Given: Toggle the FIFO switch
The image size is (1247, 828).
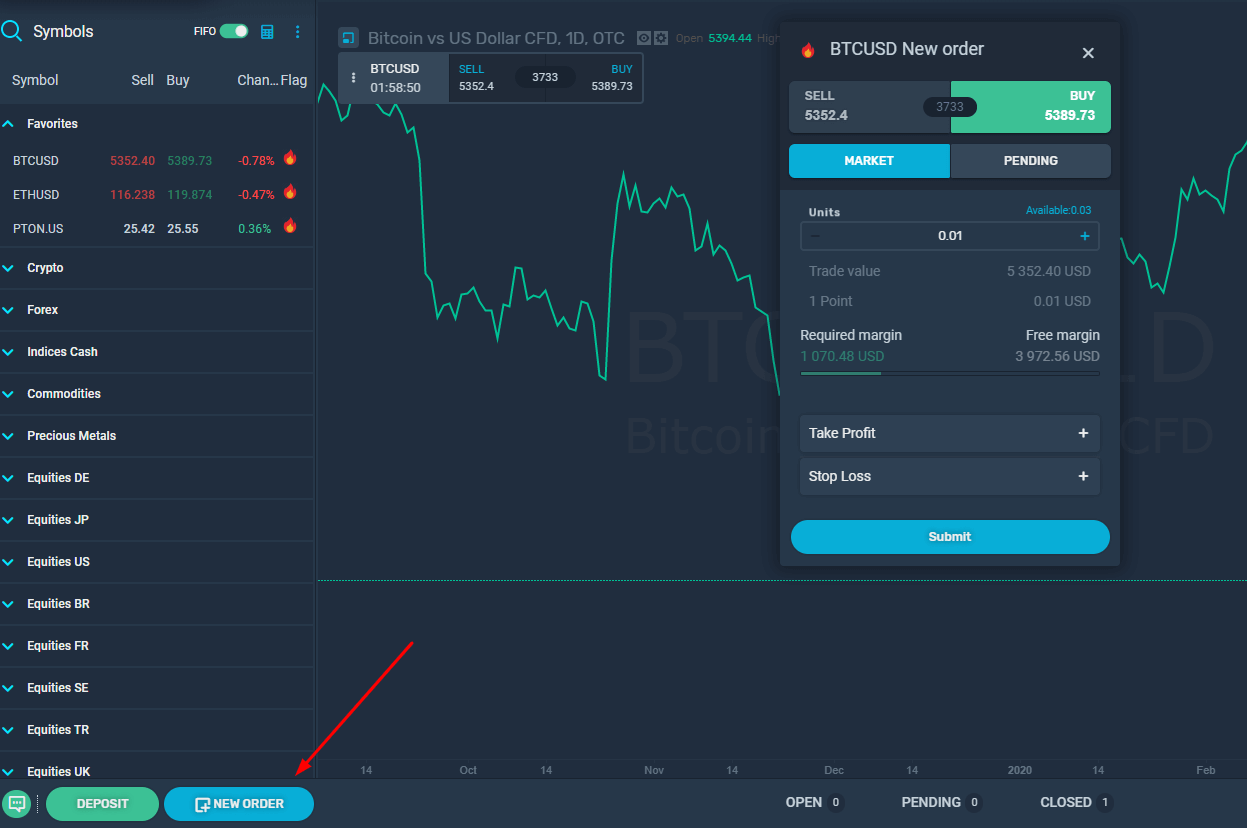Looking at the screenshot, I should [x=234, y=31].
